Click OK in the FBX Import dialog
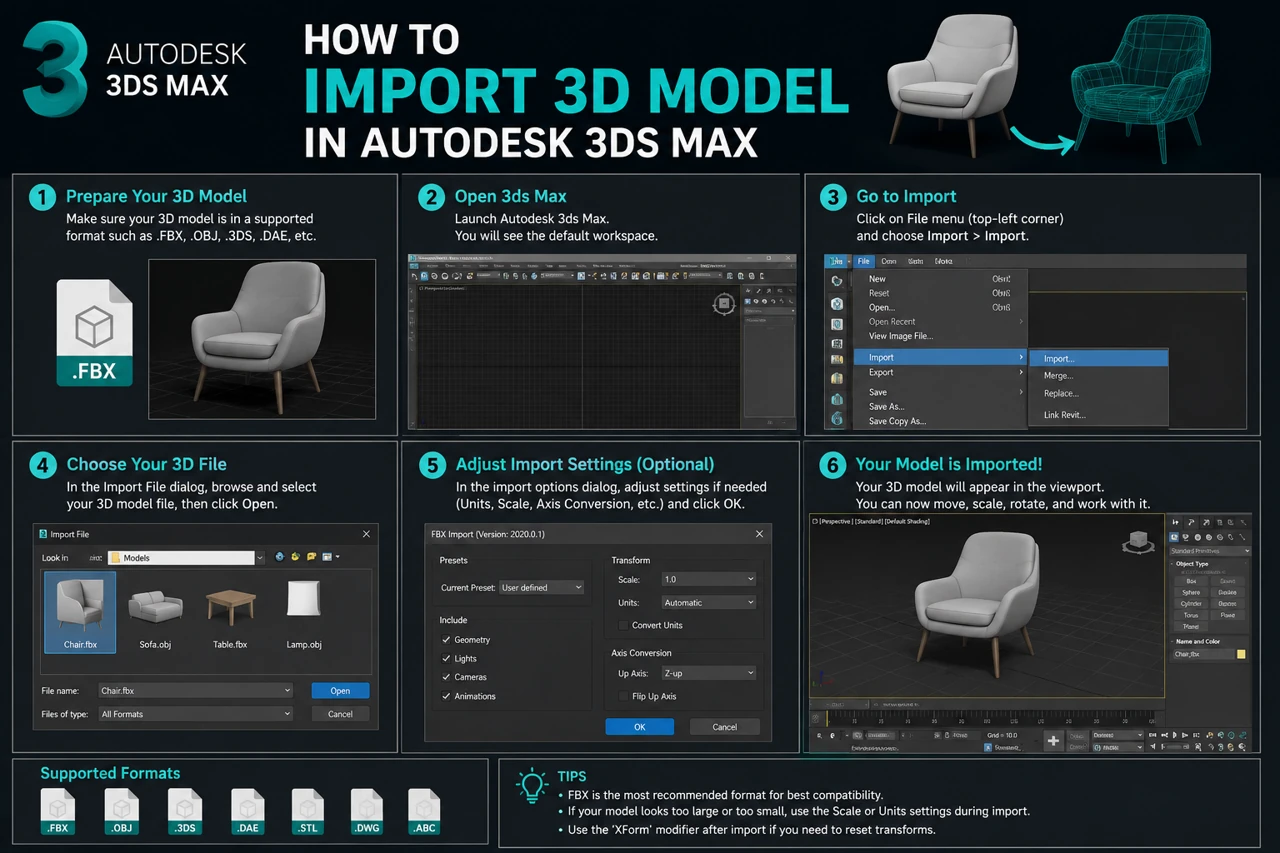 (x=640, y=727)
